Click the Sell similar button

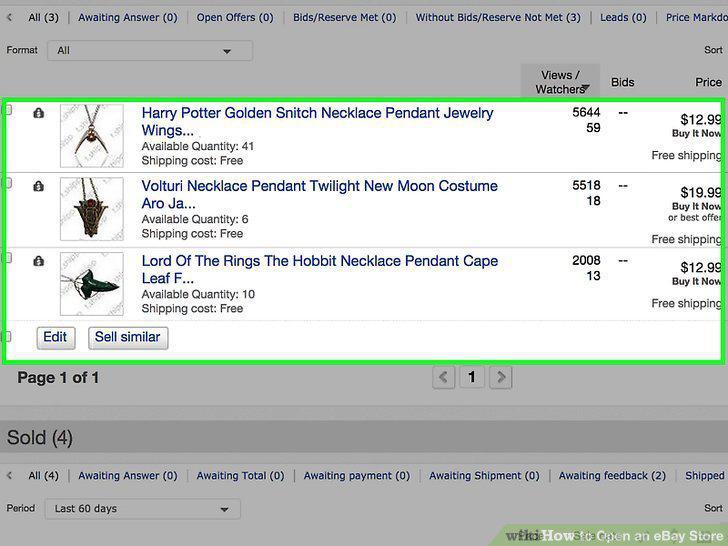point(128,337)
